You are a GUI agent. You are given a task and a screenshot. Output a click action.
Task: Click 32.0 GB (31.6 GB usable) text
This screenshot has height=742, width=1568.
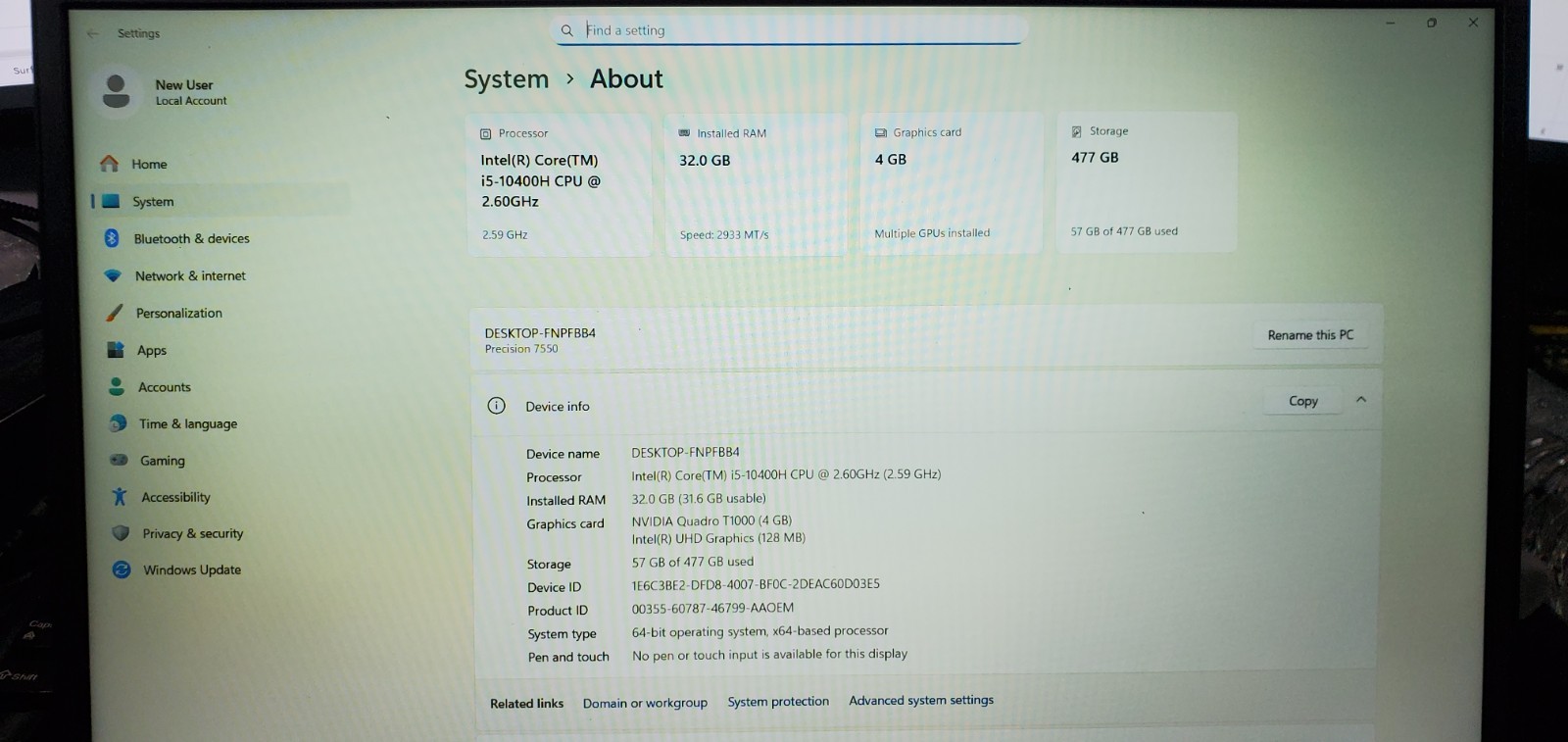coord(699,498)
